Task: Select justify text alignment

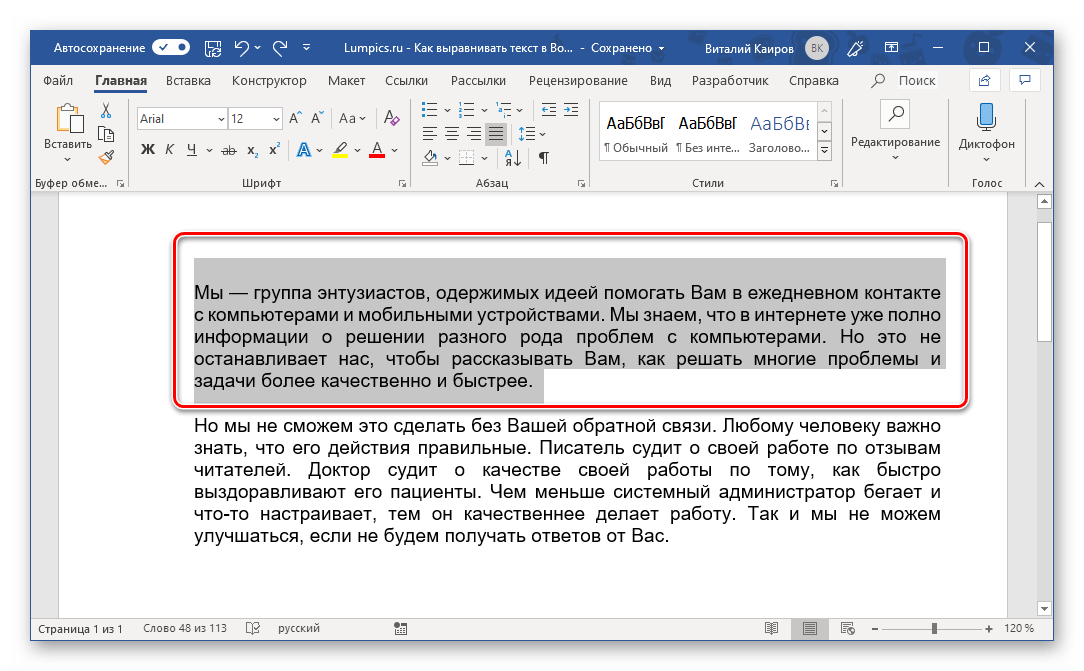Action: (496, 133)
